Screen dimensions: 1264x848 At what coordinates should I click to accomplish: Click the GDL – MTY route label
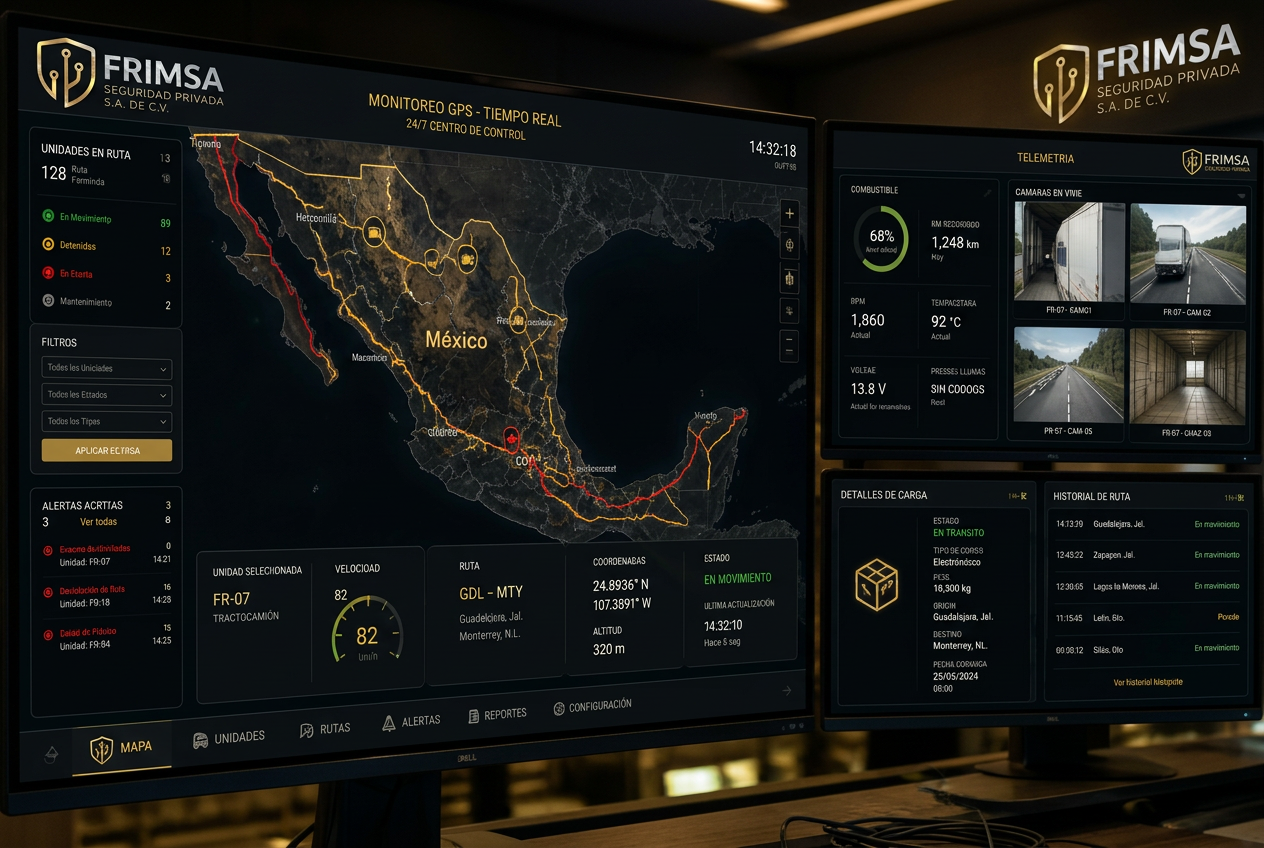(x=493, y=593)
